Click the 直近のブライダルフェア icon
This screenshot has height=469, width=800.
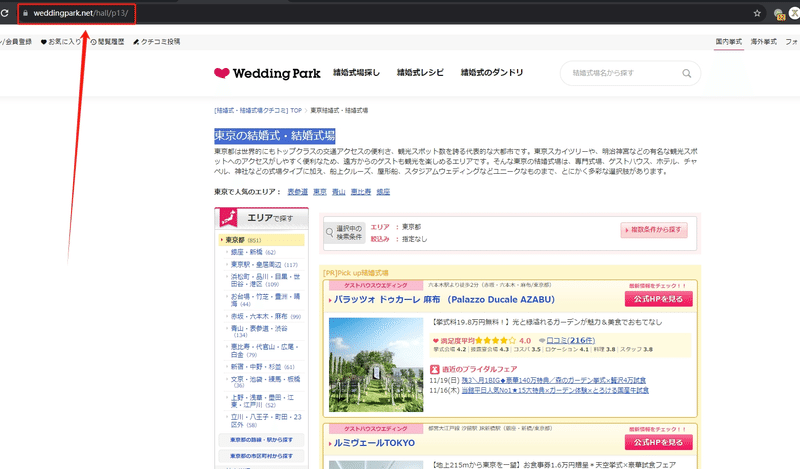click(x=435, y=369)
